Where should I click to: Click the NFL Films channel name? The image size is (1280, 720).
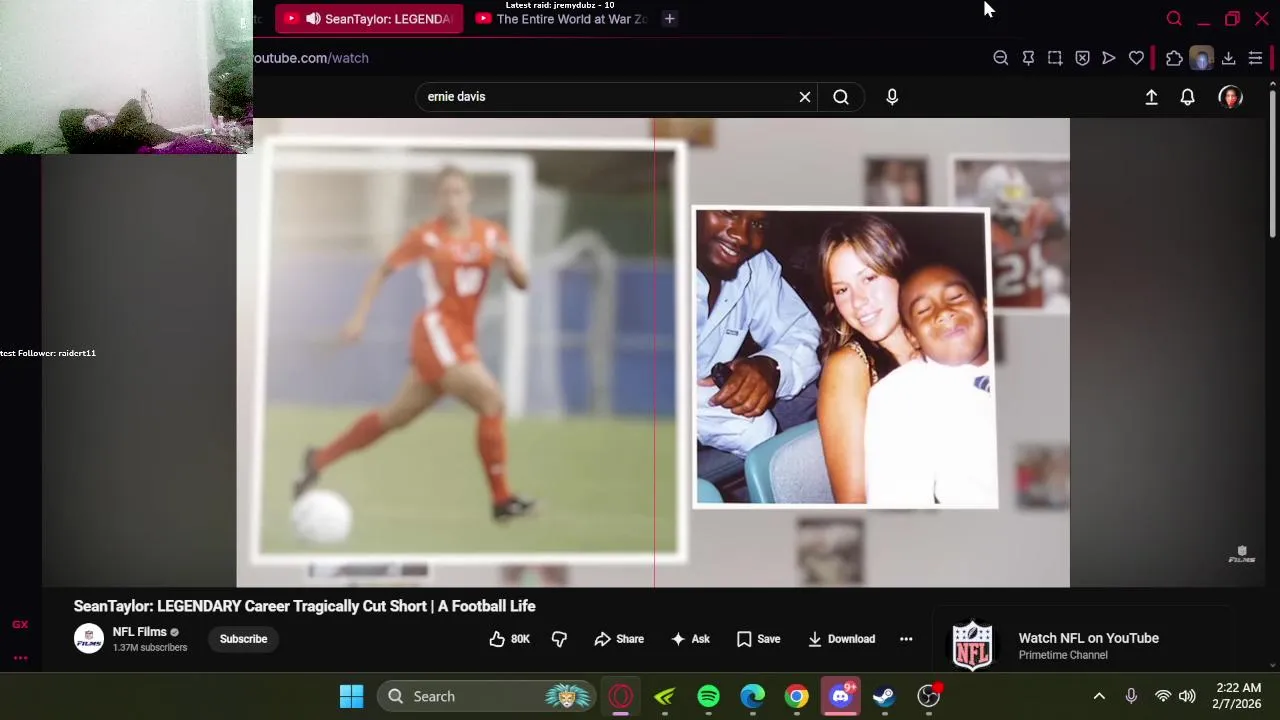point(139,632)
